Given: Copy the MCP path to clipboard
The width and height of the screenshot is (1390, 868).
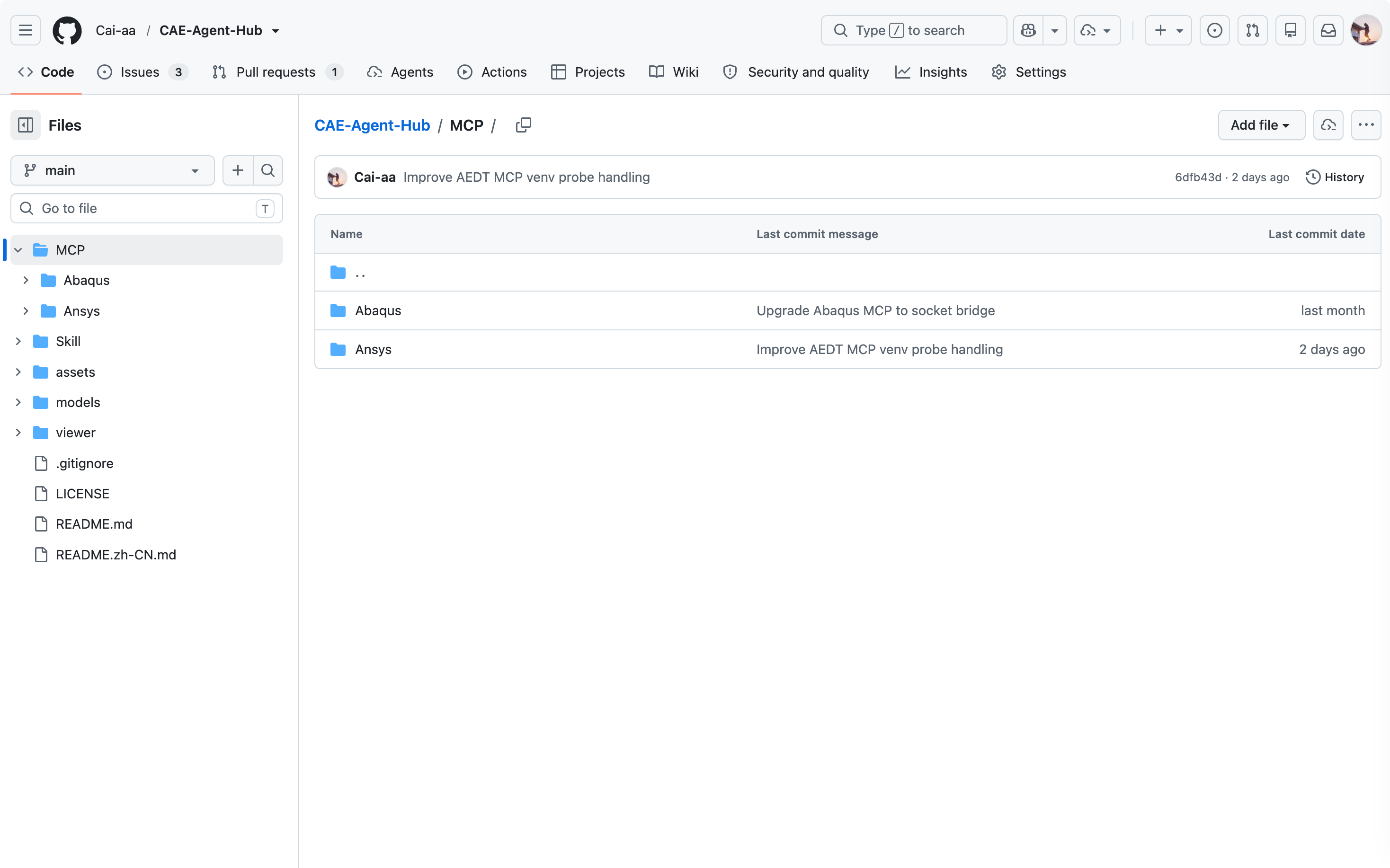Looking at the screenshot, I should (x=523, y=125).
